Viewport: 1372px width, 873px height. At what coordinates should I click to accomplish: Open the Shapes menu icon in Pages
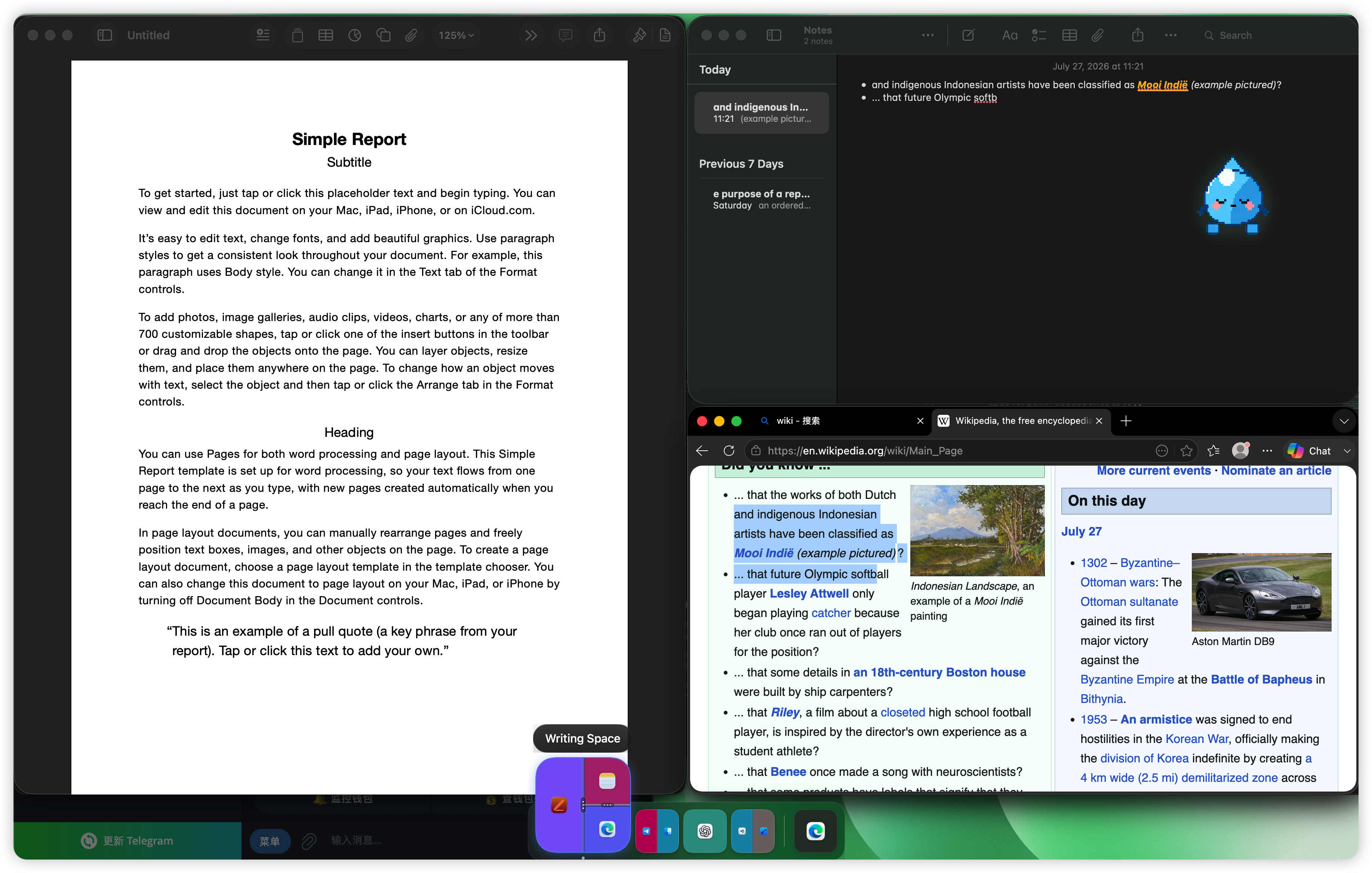click(x=384, y=35)
